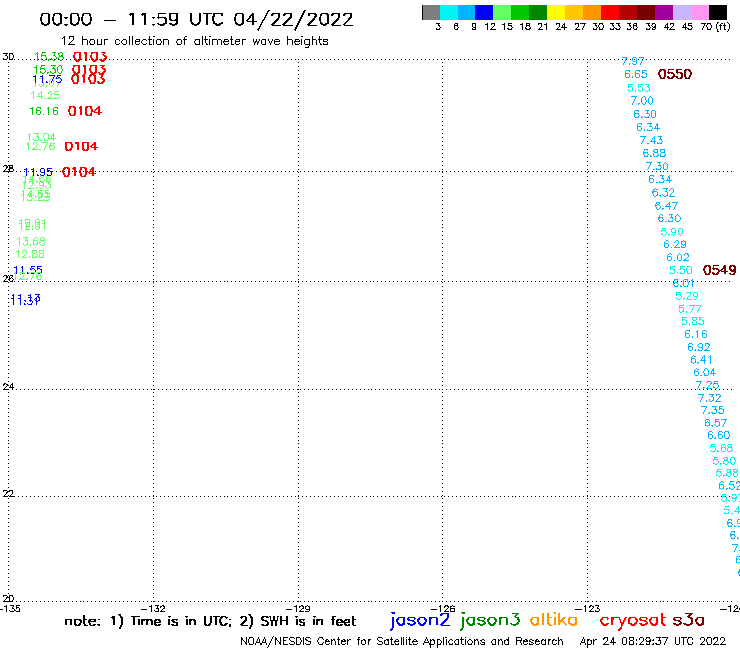The width and height of the screenshot is (740, 650).
Task: Click the note about UTC time and SWH feet
Action: pos(210,621)
